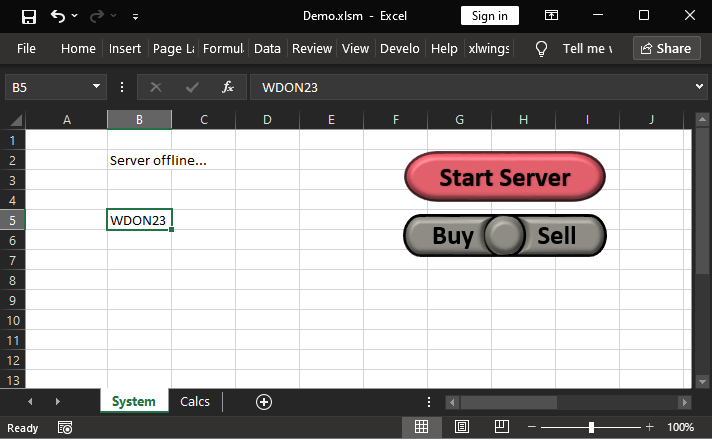This screenshot has height=439, width=712.
Task: Click cell B5 containing WDON23
Action: tap(139, 220)
